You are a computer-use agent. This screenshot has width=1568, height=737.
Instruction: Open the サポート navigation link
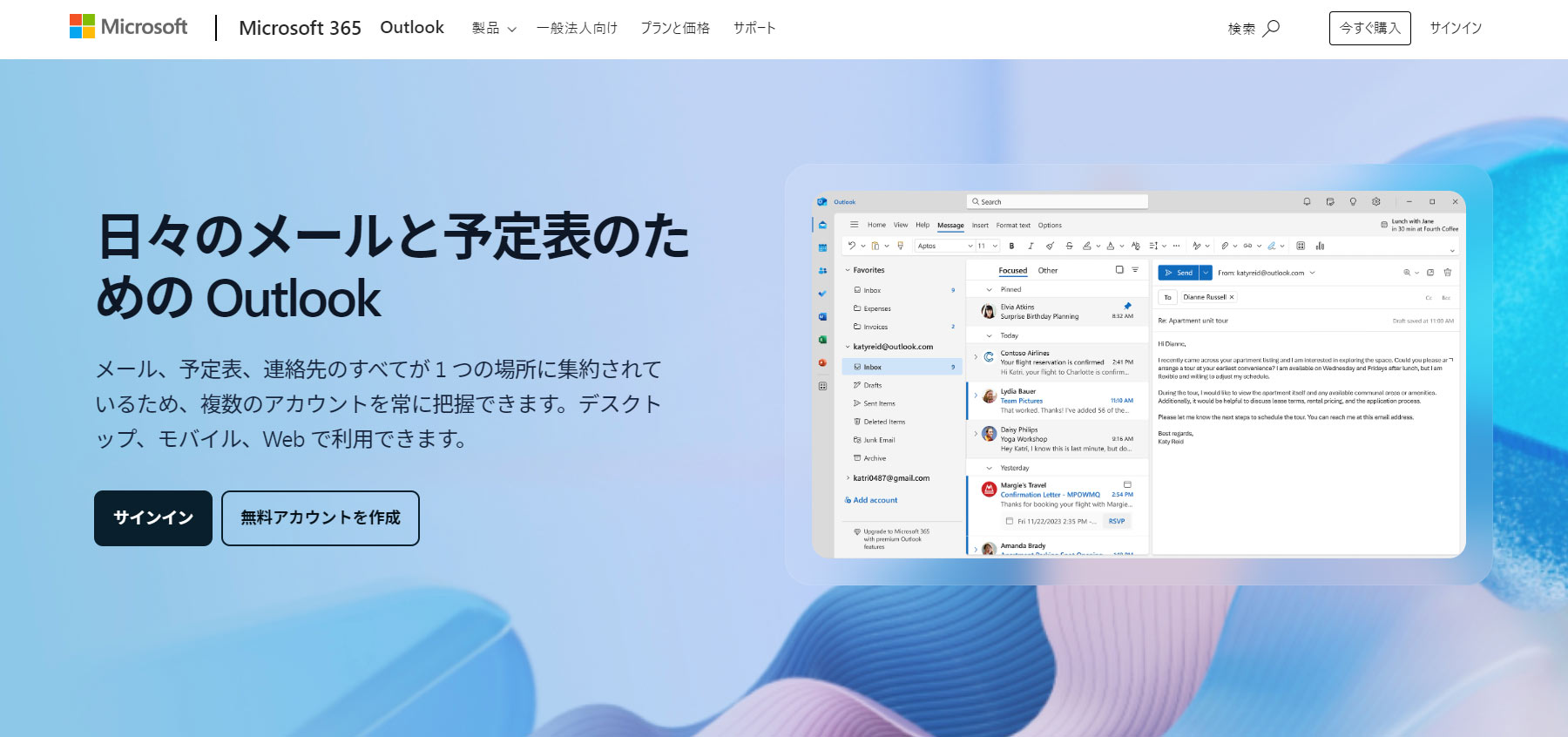tap(754, 28)
